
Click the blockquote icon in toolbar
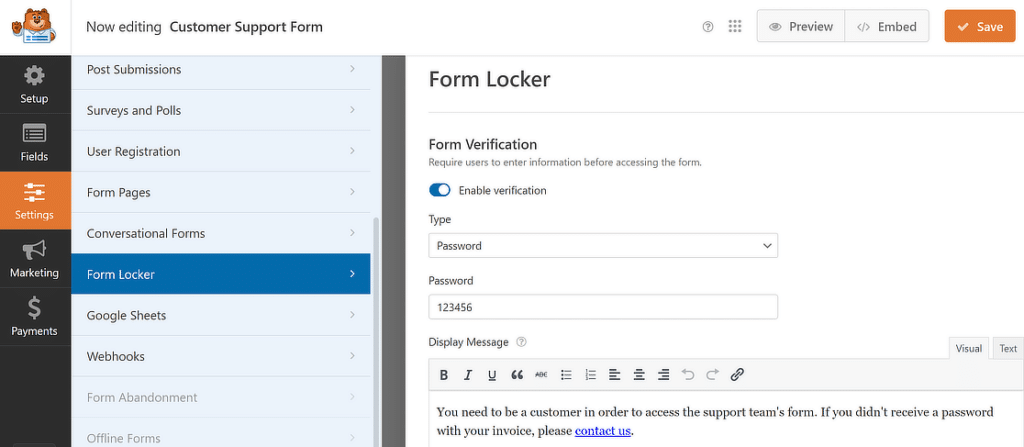point(517,375)
